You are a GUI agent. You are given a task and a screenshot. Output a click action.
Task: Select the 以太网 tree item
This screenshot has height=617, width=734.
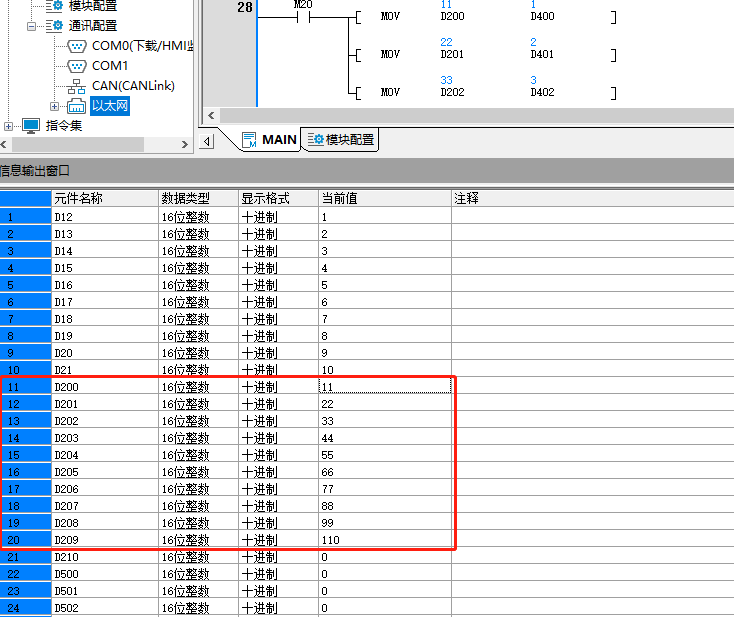click(110, 106)
